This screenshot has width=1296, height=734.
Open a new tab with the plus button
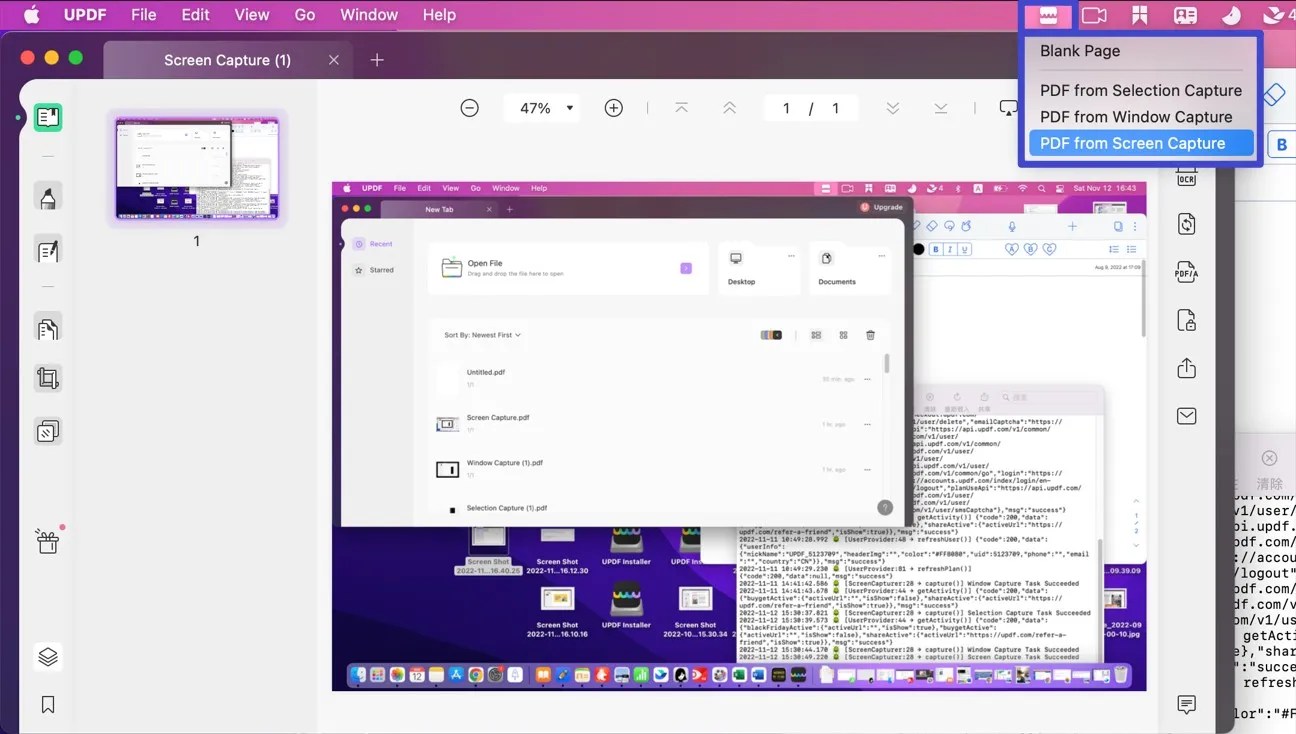click(377, 60)
